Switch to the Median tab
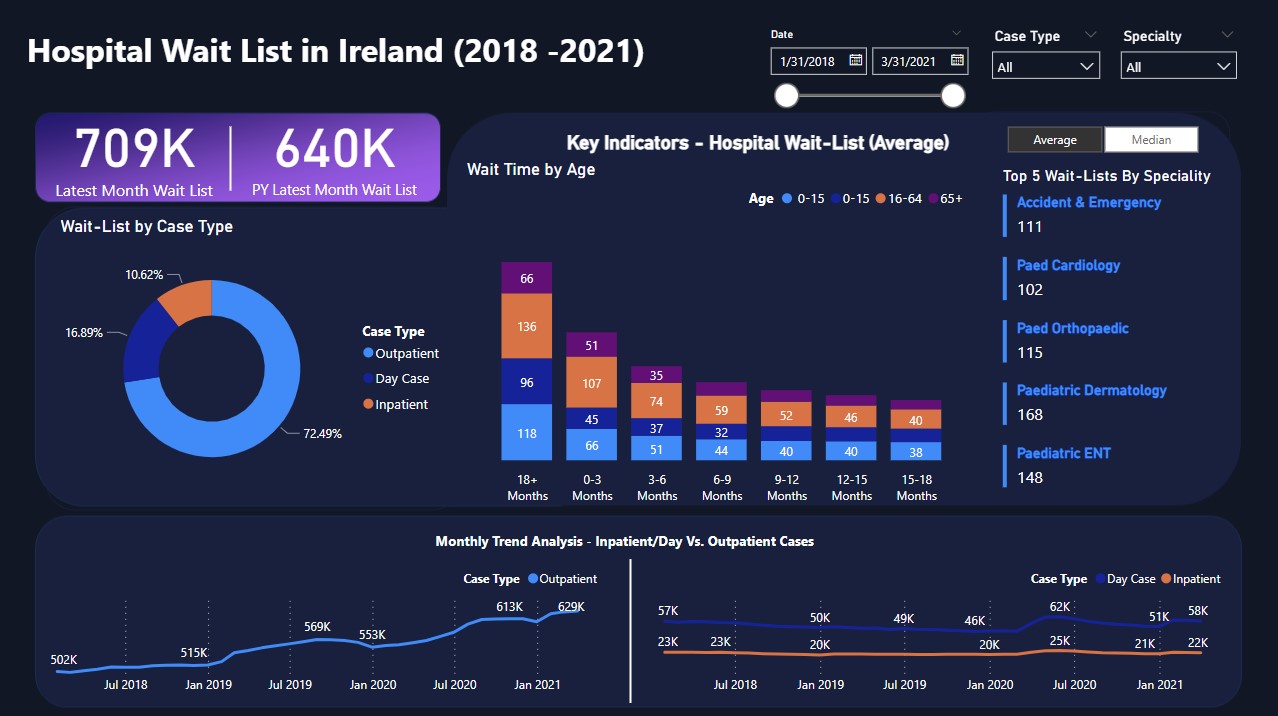This screenshot has height=716, width=1278. [x=1151, y=140]
